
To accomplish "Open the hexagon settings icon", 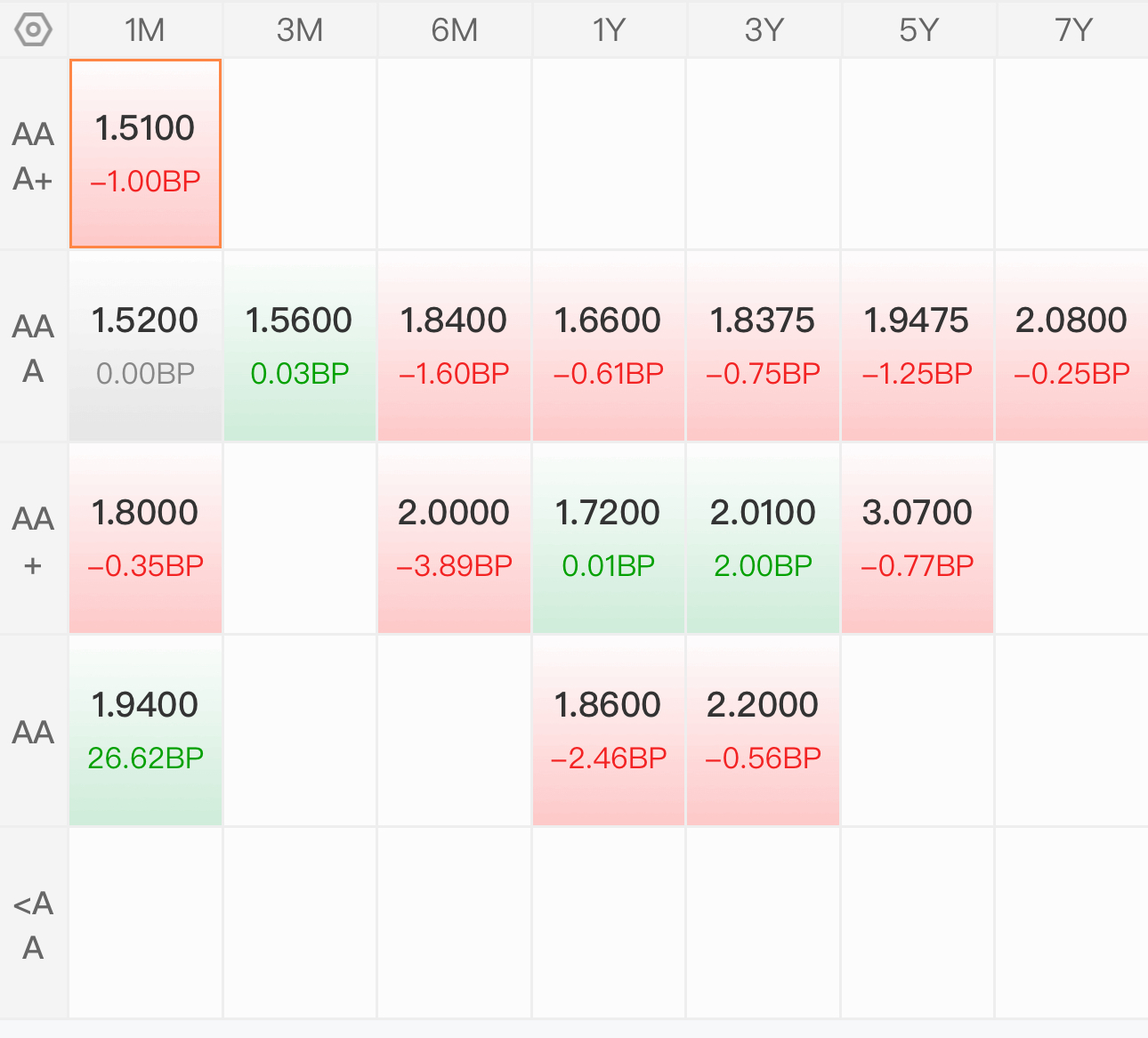I will coord(34,29).
